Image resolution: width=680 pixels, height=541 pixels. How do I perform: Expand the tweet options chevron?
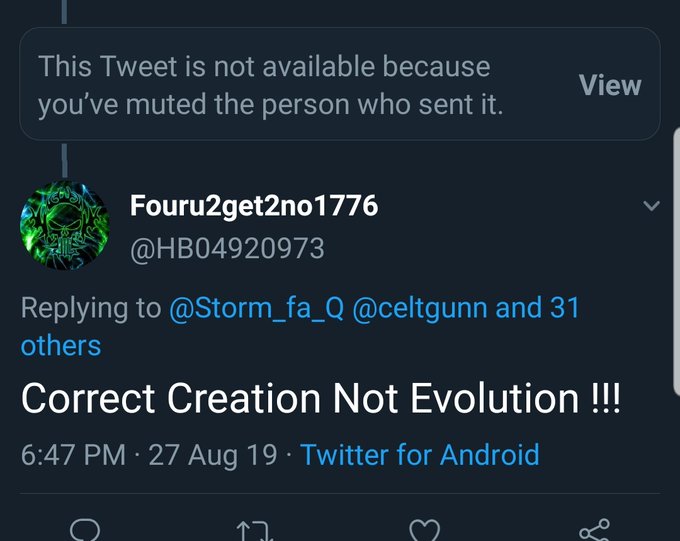coord(651,207)
